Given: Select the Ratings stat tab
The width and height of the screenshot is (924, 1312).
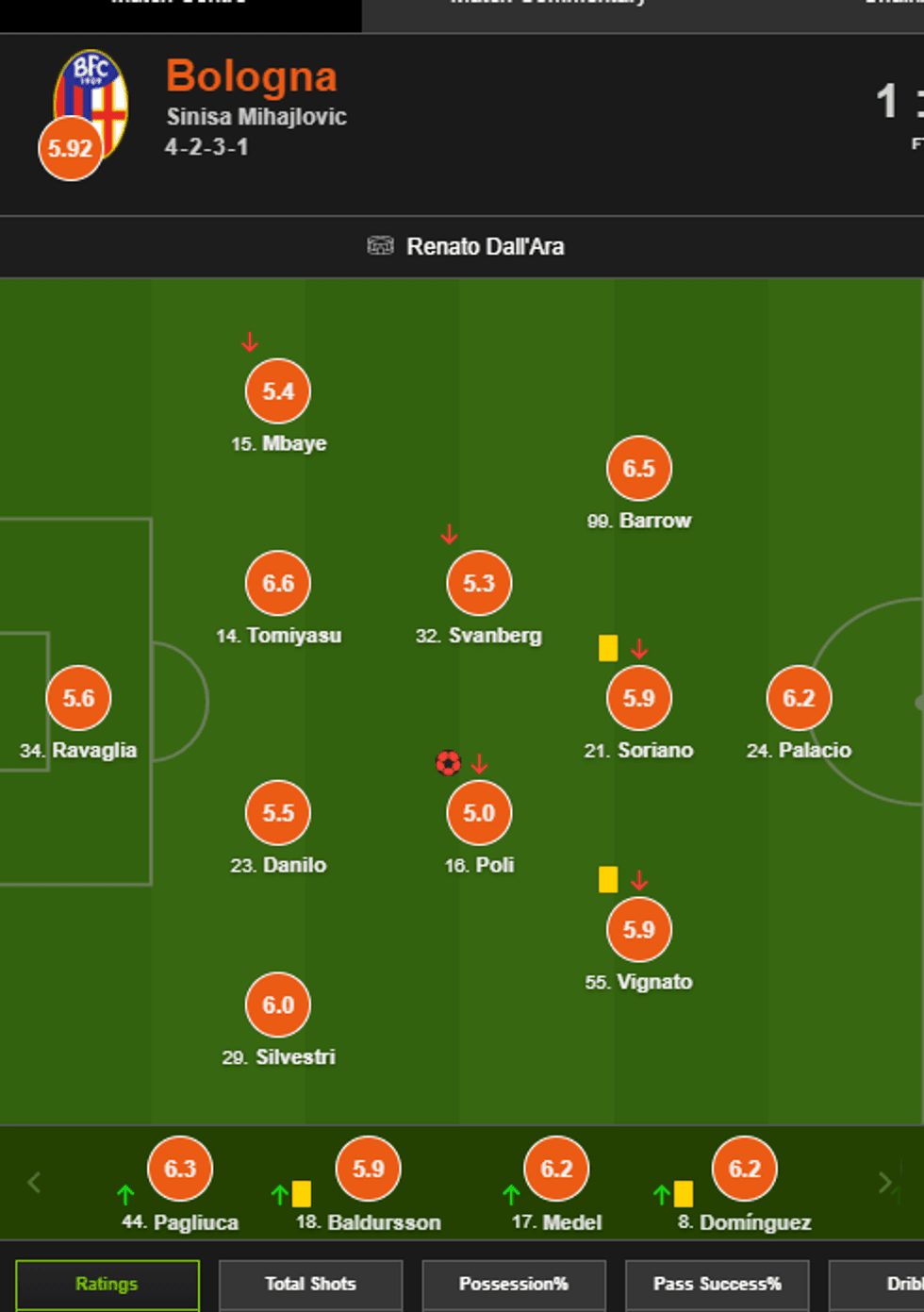Looking at the screenshot, I should (x=107, y=1284).
